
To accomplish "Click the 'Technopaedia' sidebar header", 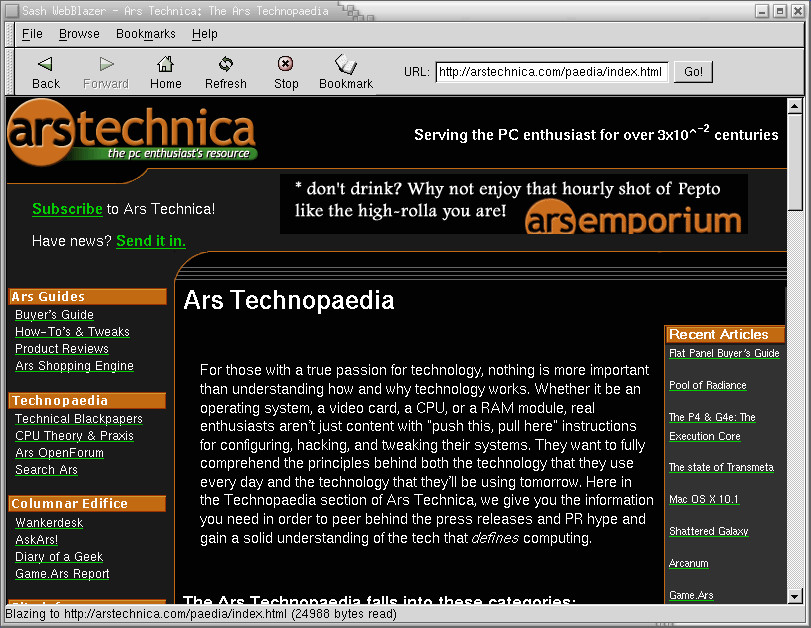I will 88,401.
